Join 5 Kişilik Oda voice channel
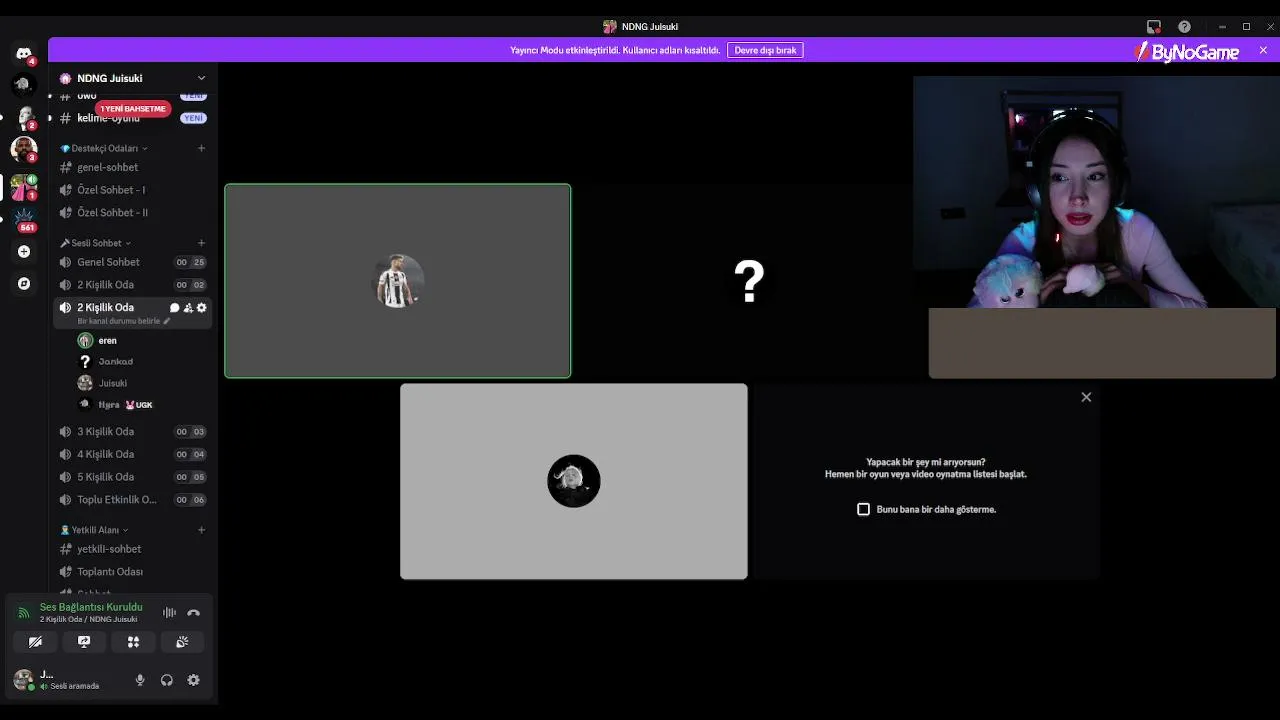 pyautogui.click(x=132, y=477)
